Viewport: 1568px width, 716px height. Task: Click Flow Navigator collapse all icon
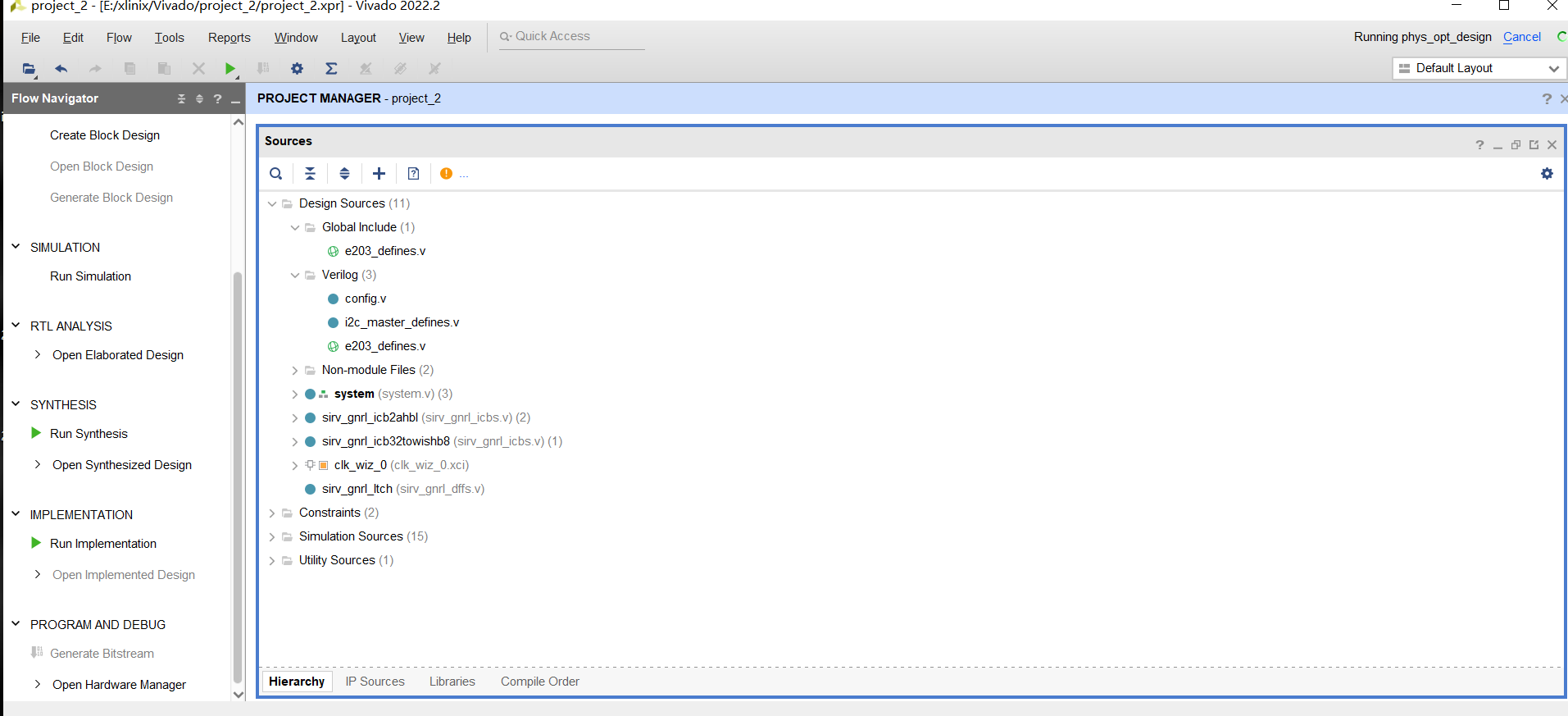coord(181,98)
